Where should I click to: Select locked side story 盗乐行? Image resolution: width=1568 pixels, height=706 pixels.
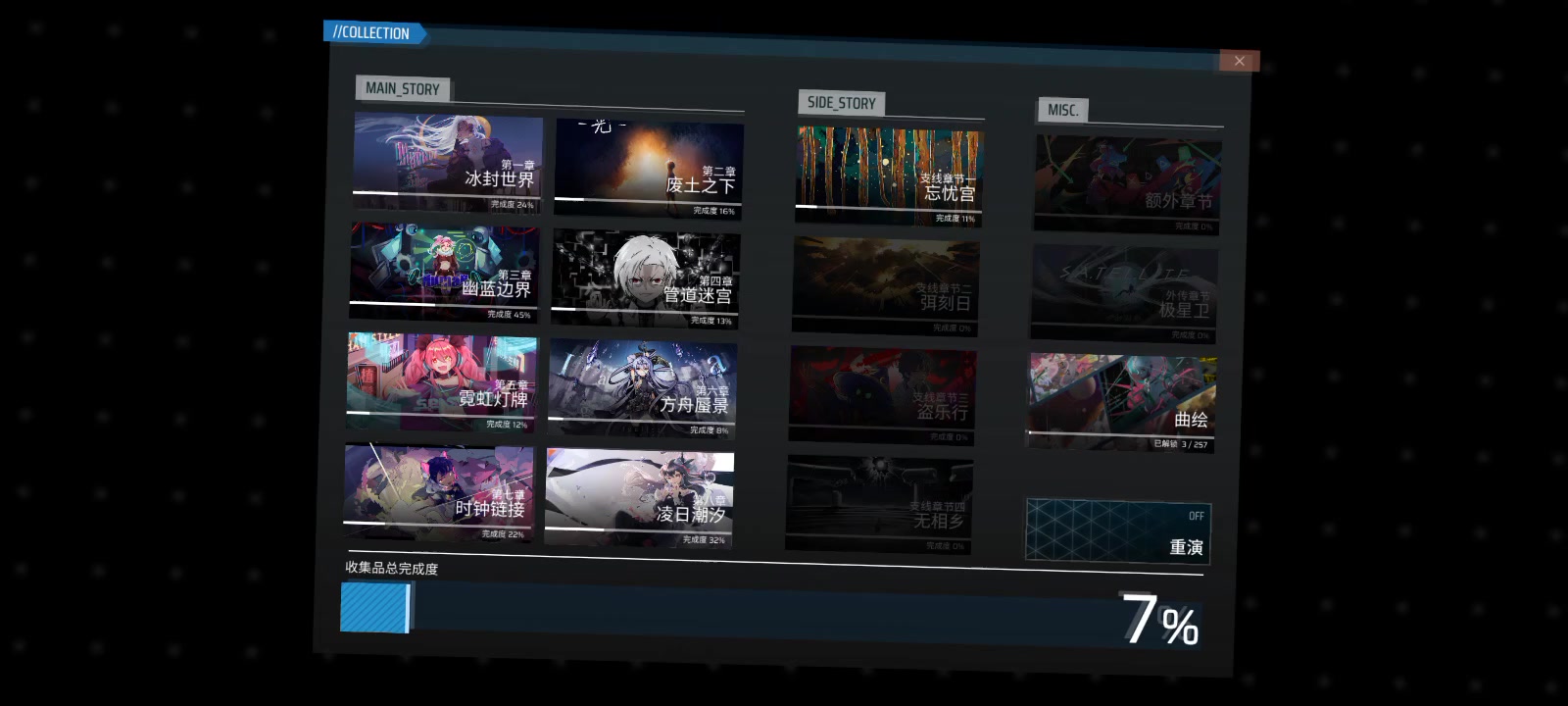point(882,394)
